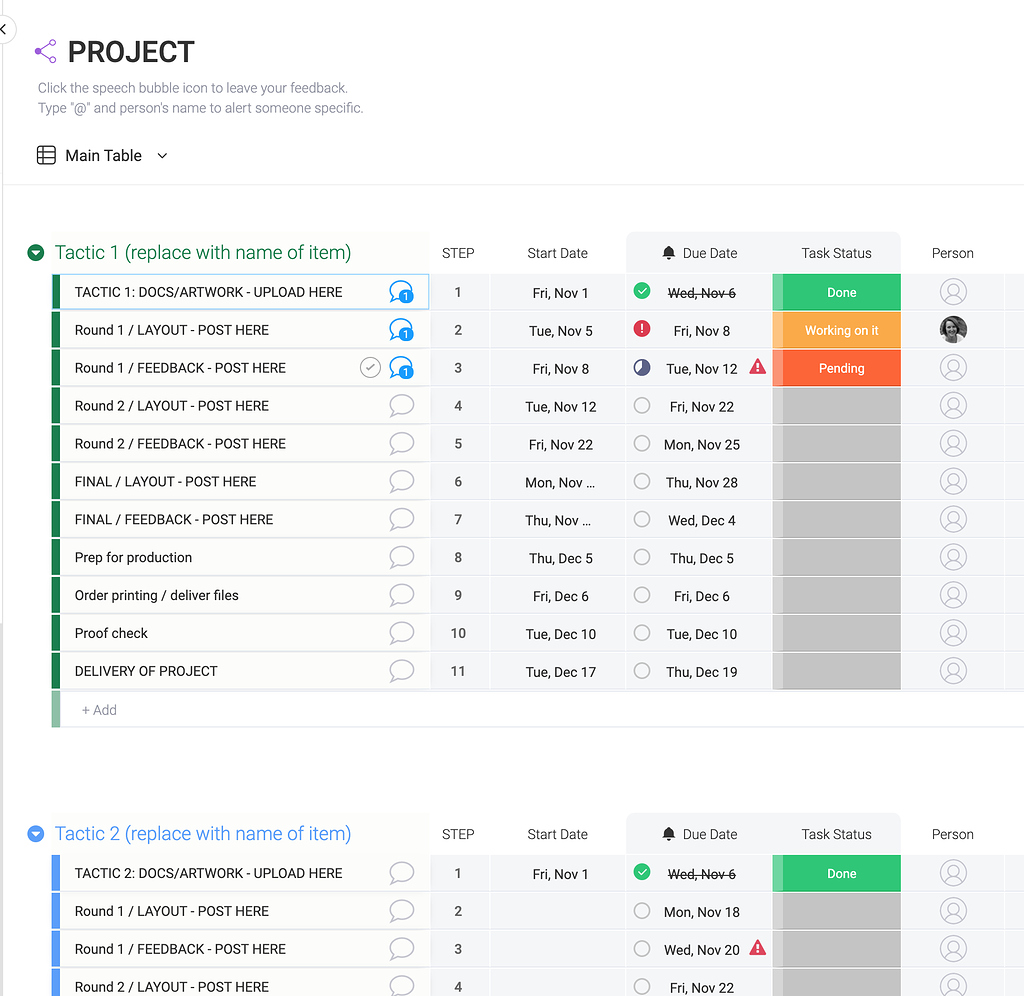Click the empty person avatar on Prep for production row
Image resolution: width=1024 pixels, height=996 pixels.
point(952,557)
